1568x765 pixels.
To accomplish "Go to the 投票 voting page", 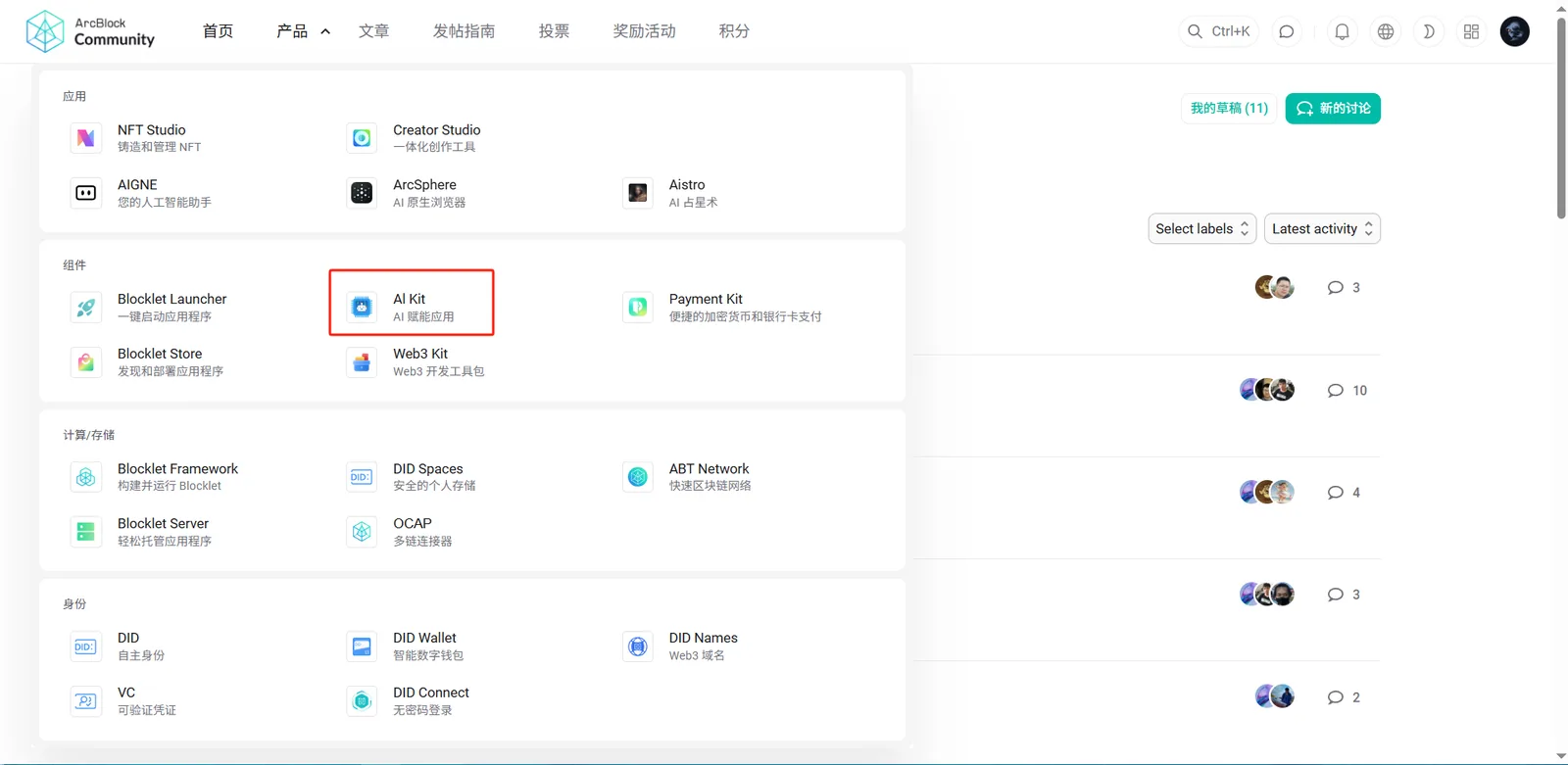I will pyautogui.click(x=554, y=31).
